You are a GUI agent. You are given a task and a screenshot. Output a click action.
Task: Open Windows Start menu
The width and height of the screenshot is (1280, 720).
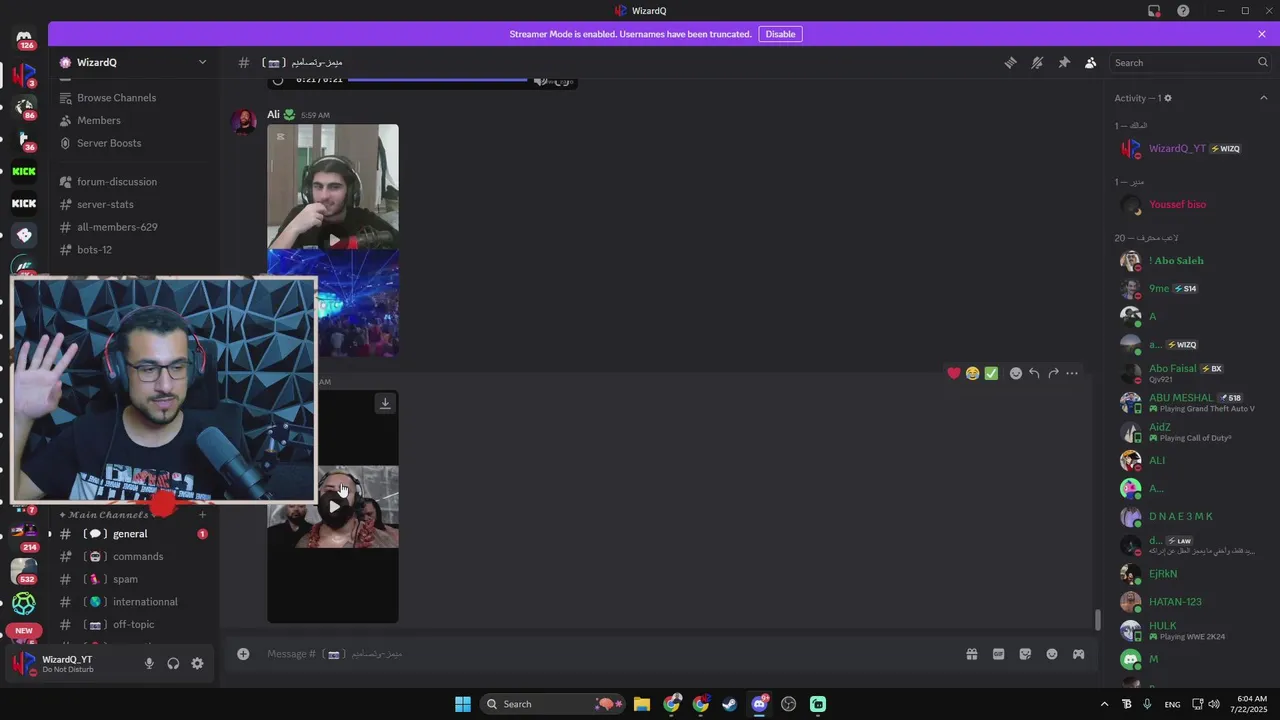point(463,704)
